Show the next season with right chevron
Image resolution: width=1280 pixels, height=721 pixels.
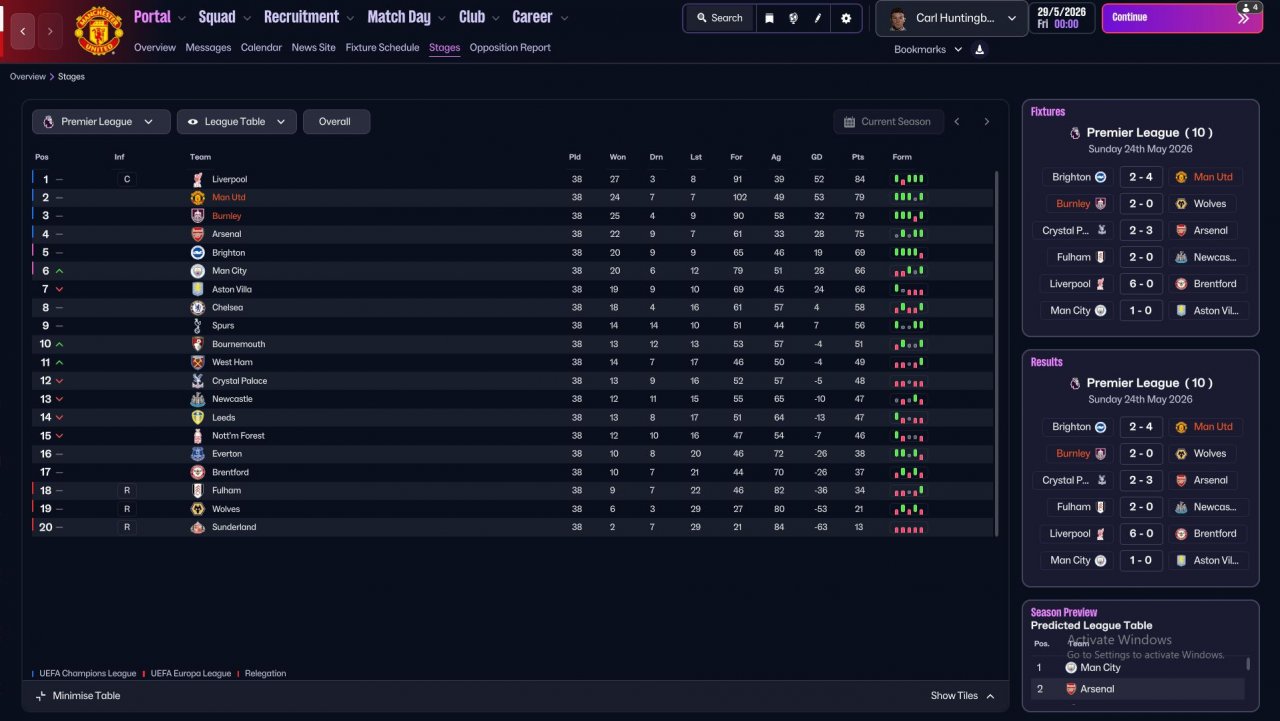986,122
